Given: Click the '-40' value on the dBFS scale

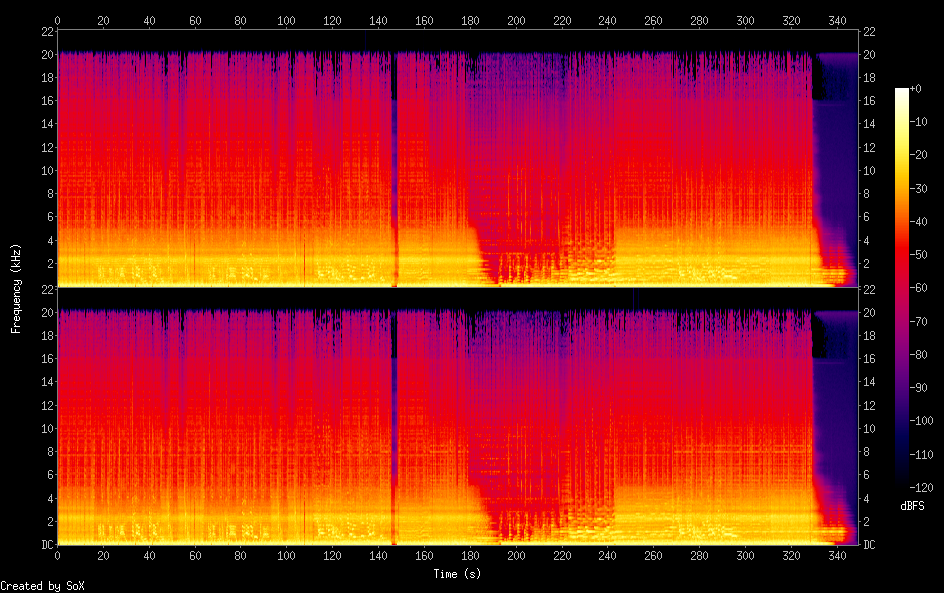Looking at the screenshot, I should click(x=919, y=222).
